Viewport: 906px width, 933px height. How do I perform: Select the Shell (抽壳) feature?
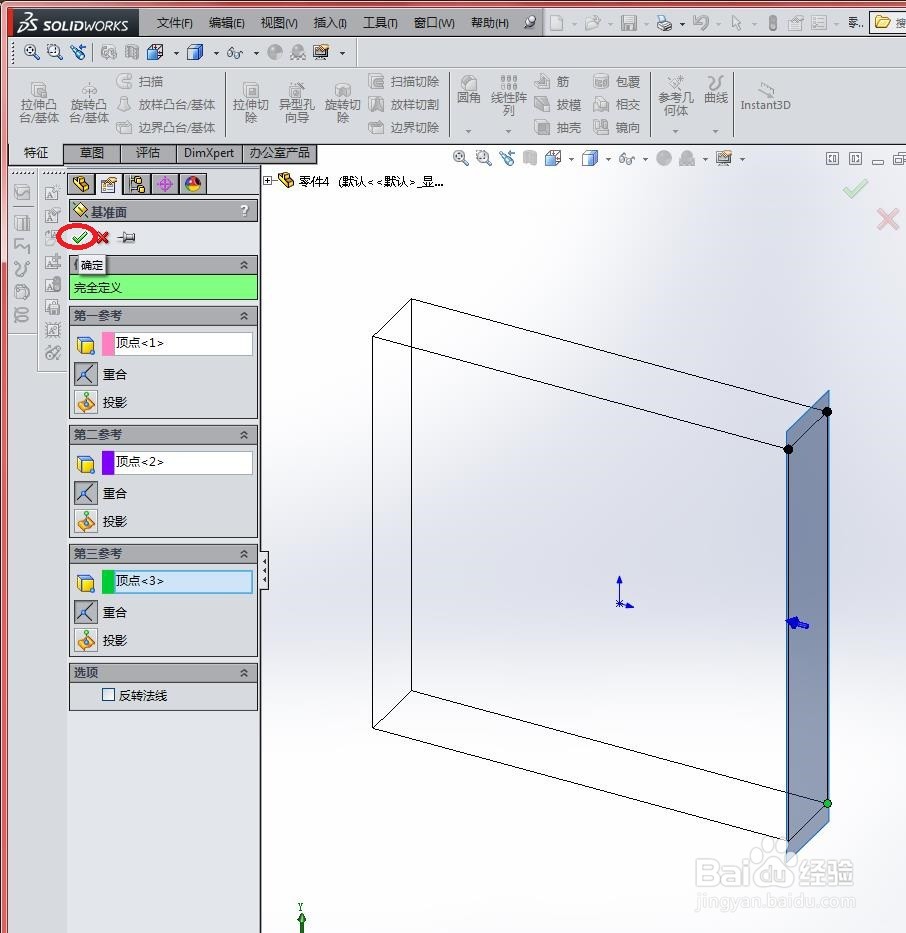tap(557, 127)
